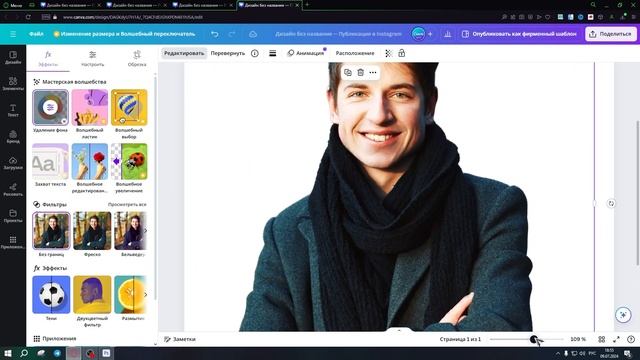Adjust the zoom slider handle
The height and width of the screenshot is (360, 640).
[533, 339]
